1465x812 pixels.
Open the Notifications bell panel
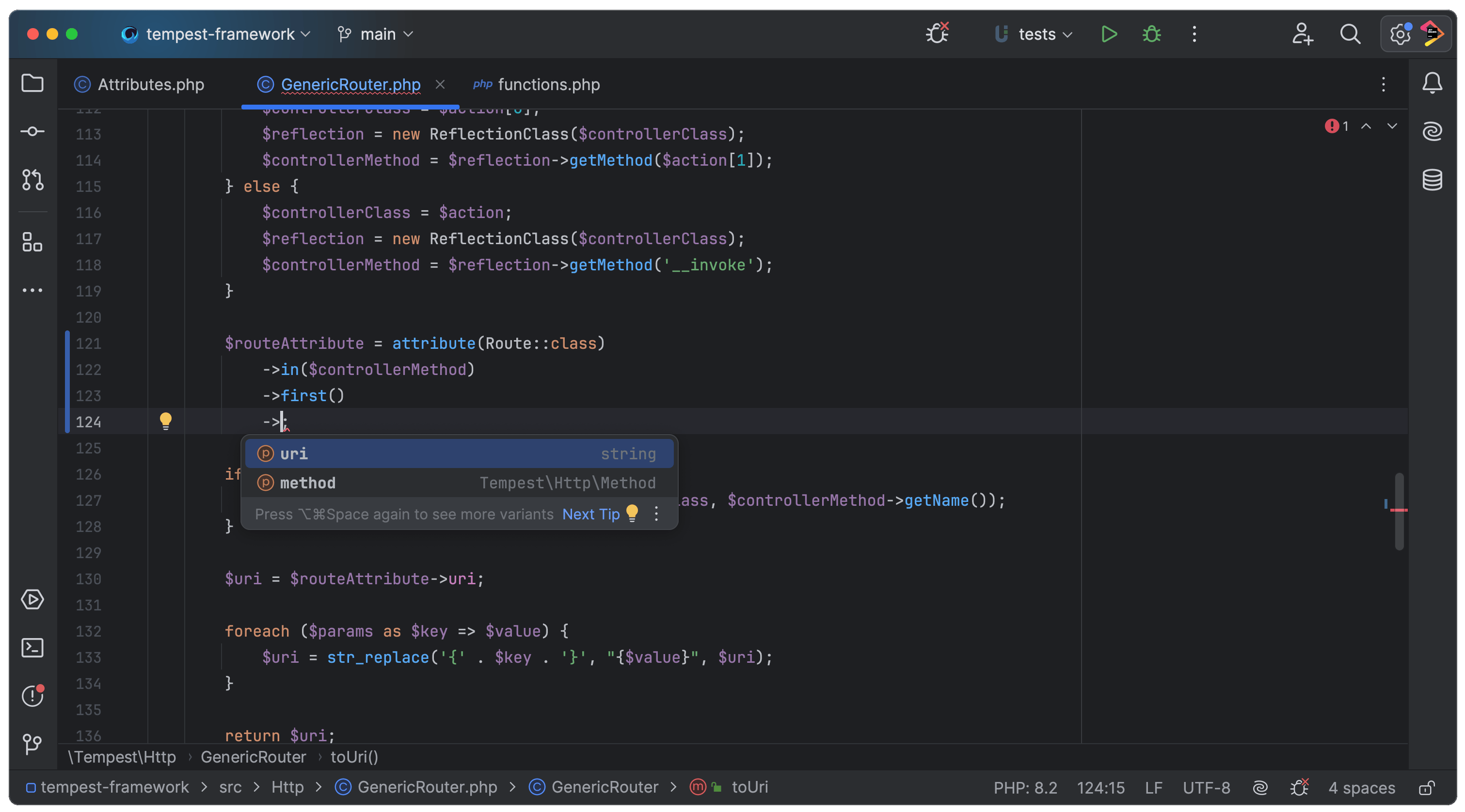click(1432, 83)
